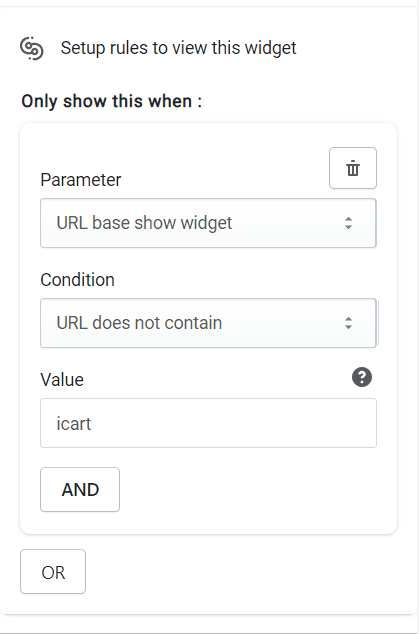
Task: Delete this rule with the trash icon
Action: 353,168
